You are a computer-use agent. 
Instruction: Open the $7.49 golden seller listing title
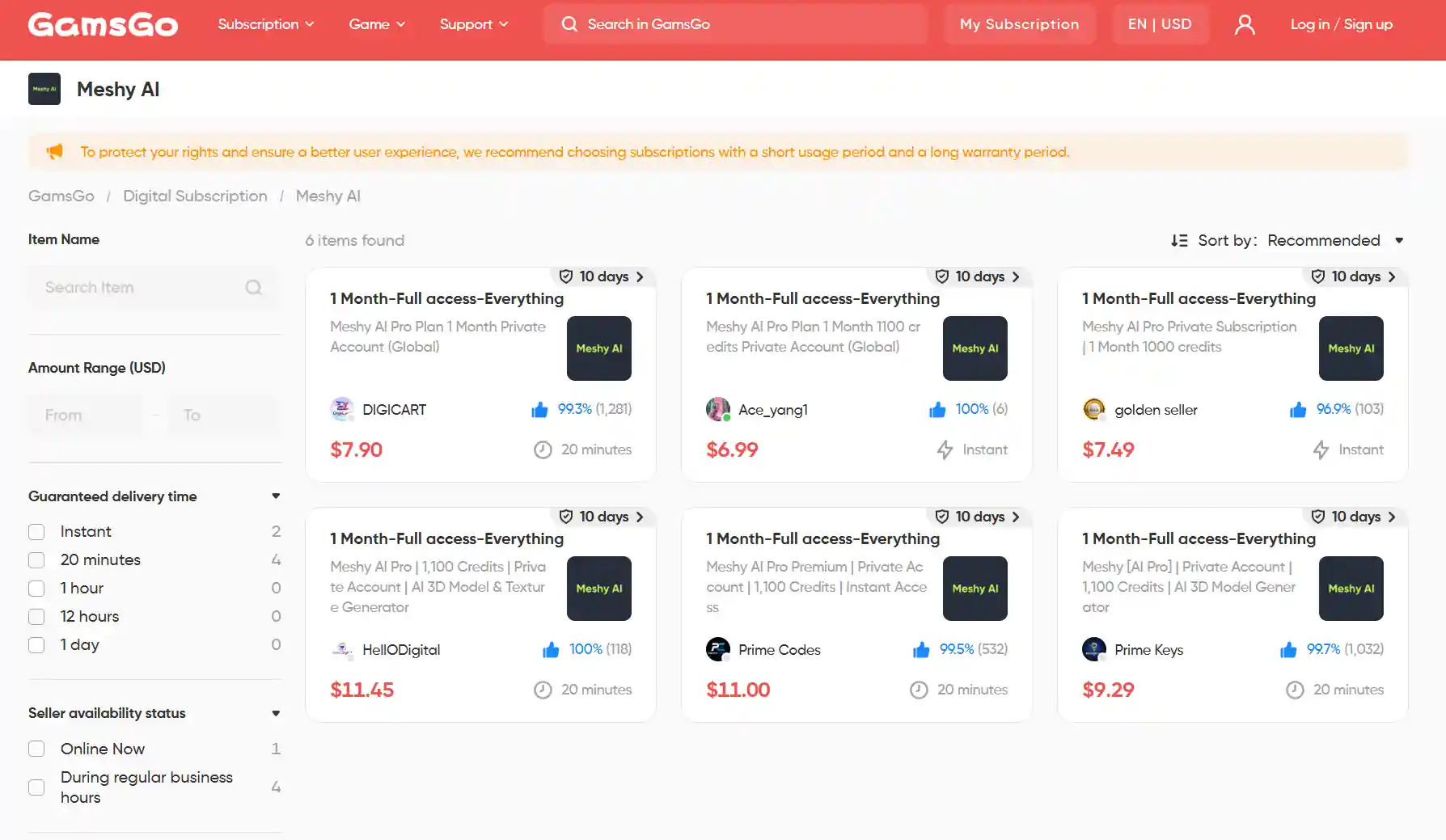(x=1199, y=298)
